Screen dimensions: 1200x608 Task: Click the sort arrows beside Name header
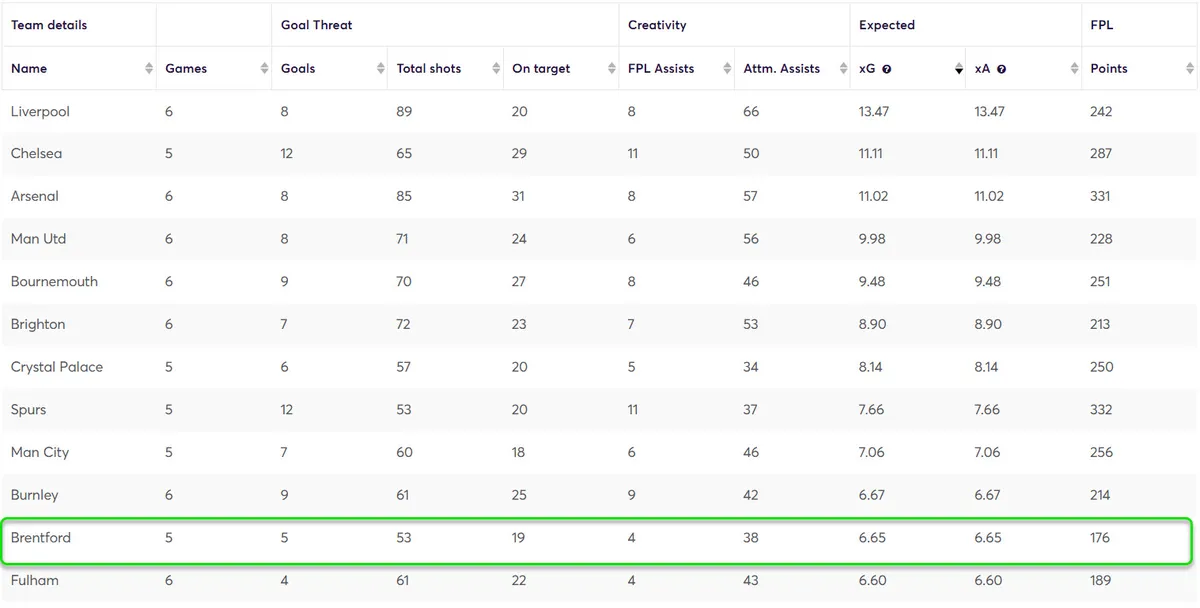point(143,68)
